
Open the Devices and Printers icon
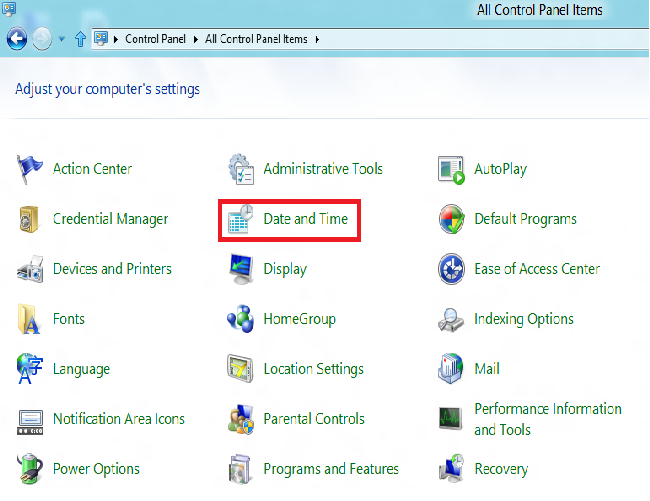coord(30,269)
